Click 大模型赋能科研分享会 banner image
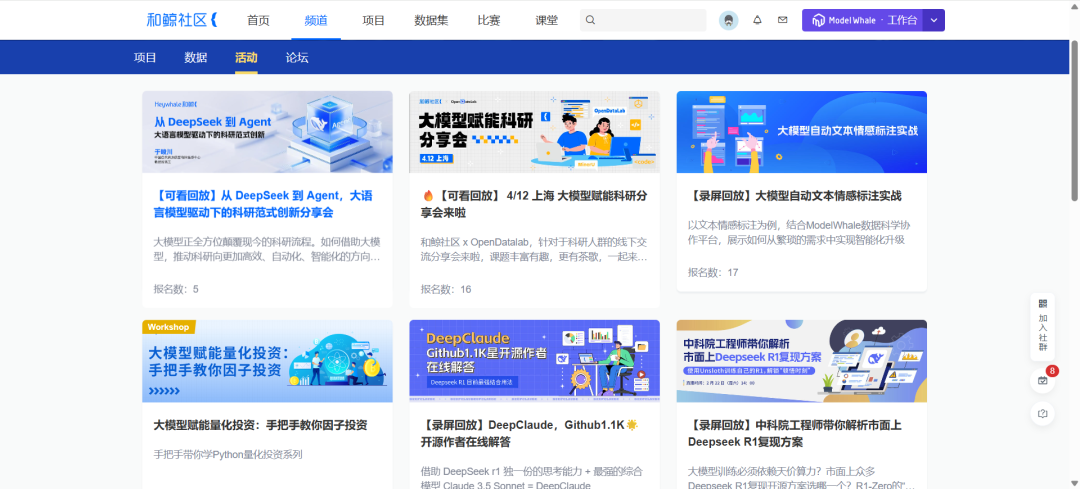 click(x=534, y=132)
